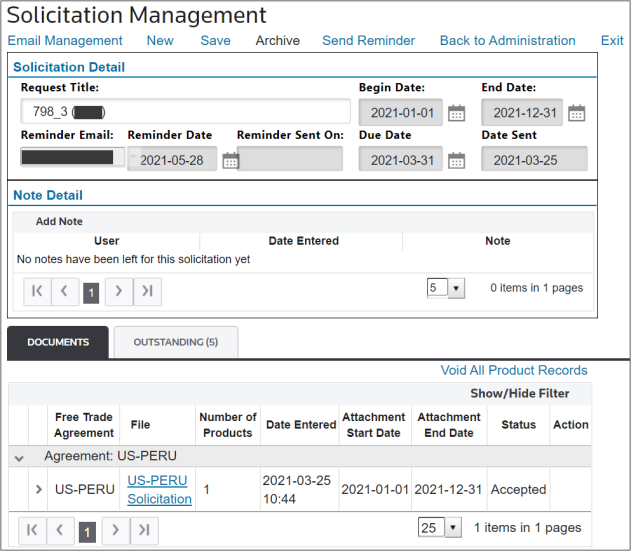
Task: Switch to the OUTSTANDING (5) tab
Action: click(176, 342)
